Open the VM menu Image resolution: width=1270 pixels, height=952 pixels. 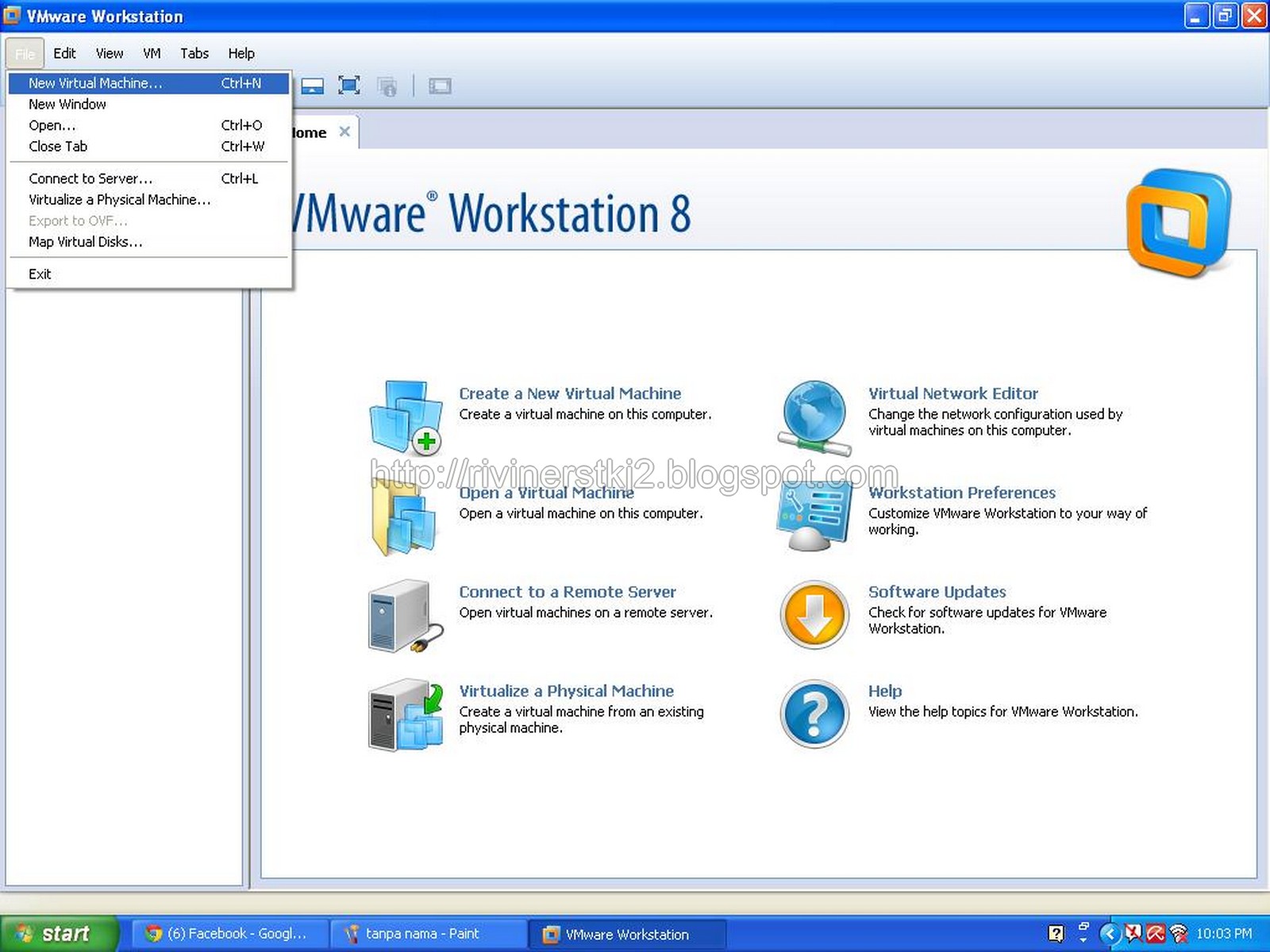click(152, 53)
